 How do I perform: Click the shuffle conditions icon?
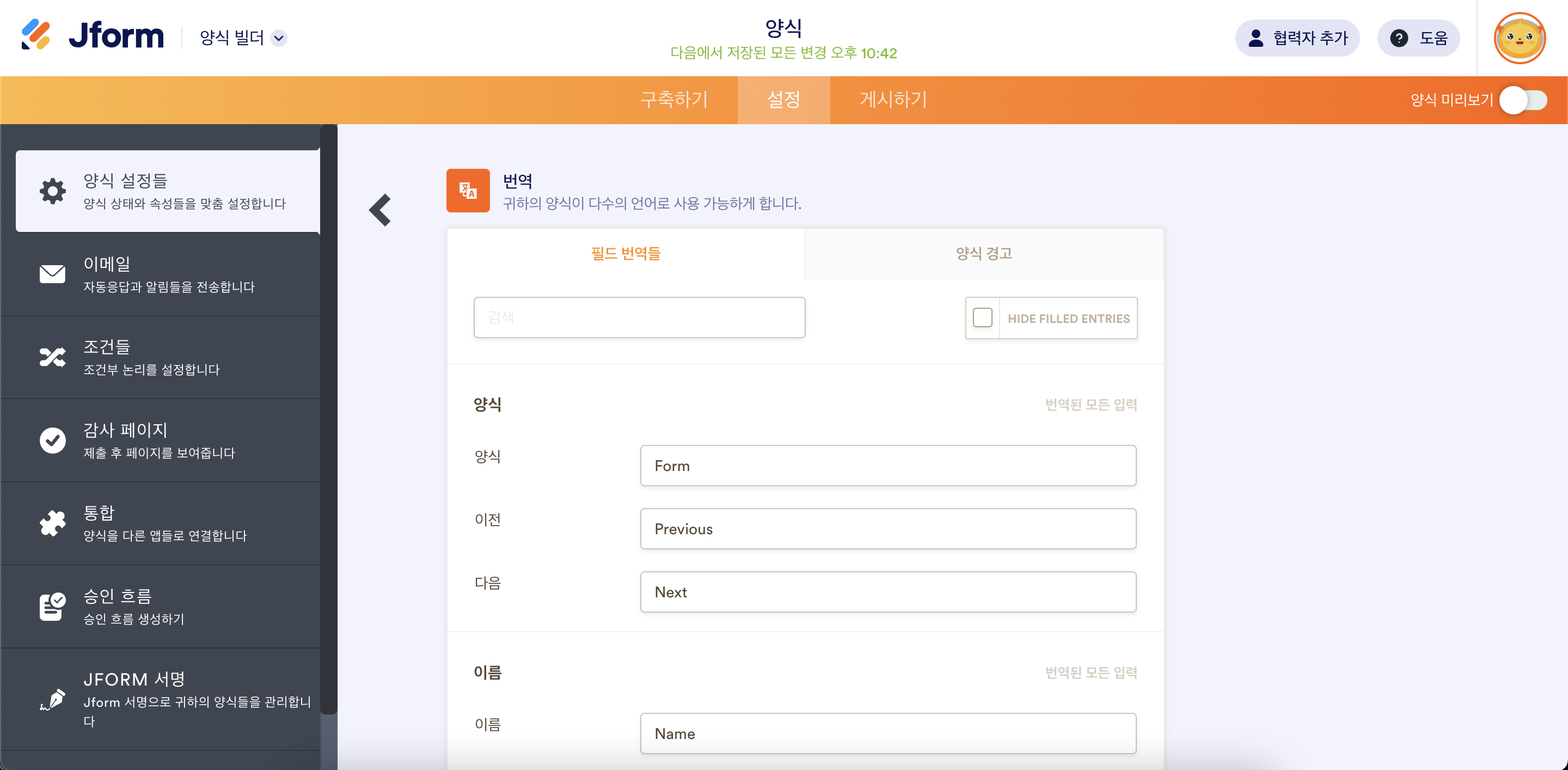[x=53, y=357]
